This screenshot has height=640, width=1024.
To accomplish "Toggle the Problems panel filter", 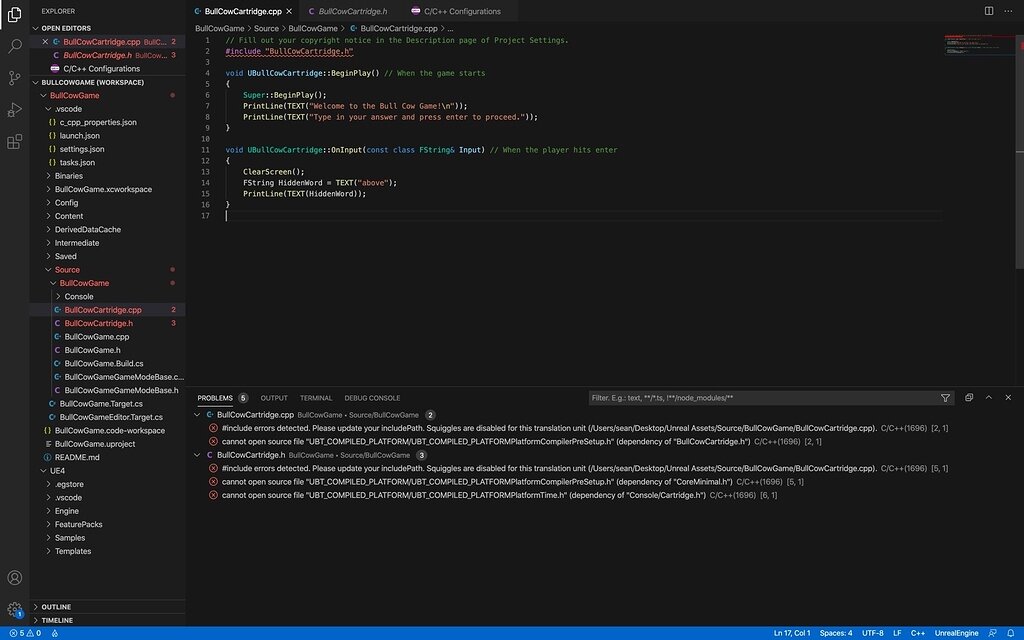I will [945, 398].
